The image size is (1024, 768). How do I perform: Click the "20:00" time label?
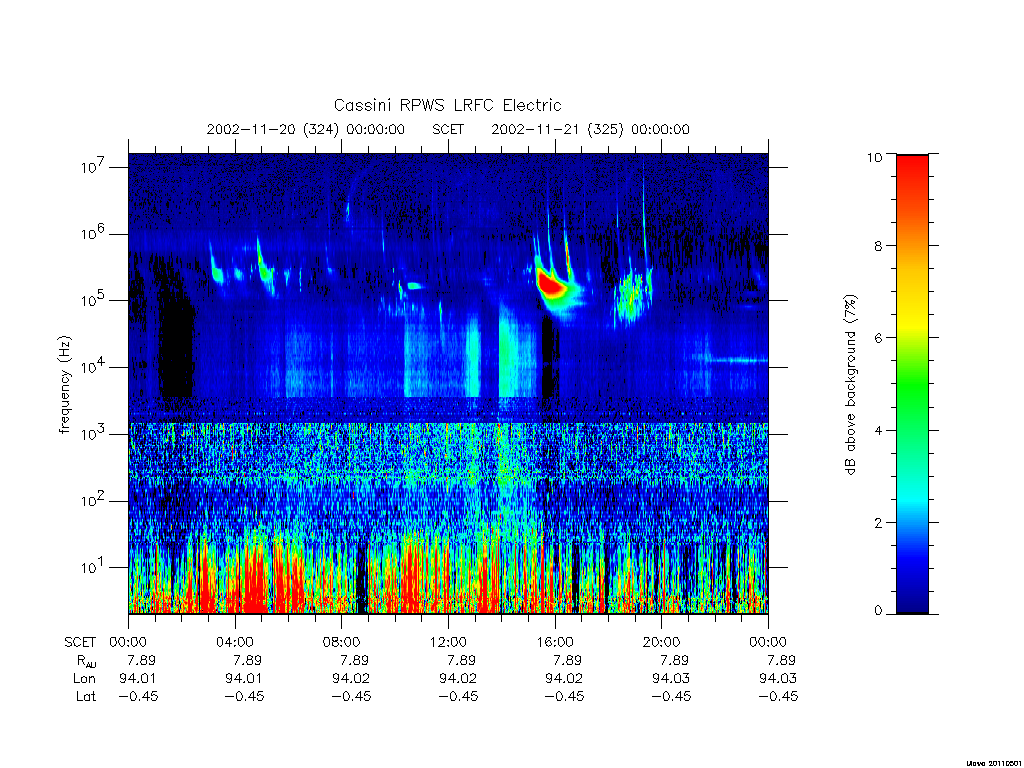pyautogui.click(x=662, y=642)
